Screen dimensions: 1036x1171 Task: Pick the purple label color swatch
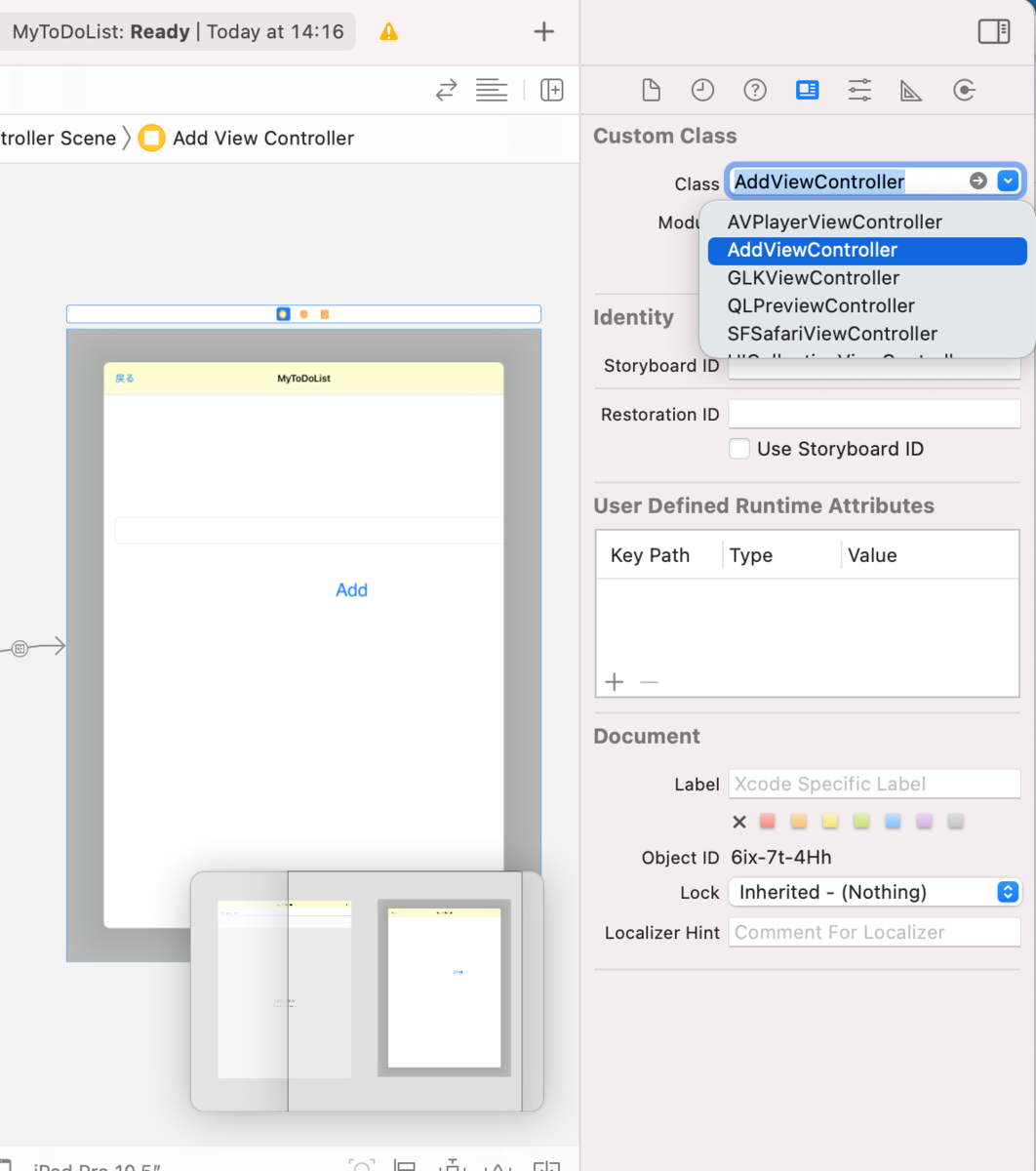click(x=925, y=822)
